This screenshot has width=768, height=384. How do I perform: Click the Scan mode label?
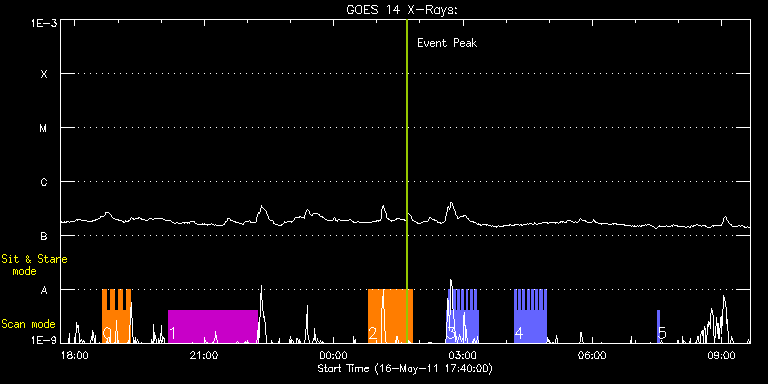(28, 324)
